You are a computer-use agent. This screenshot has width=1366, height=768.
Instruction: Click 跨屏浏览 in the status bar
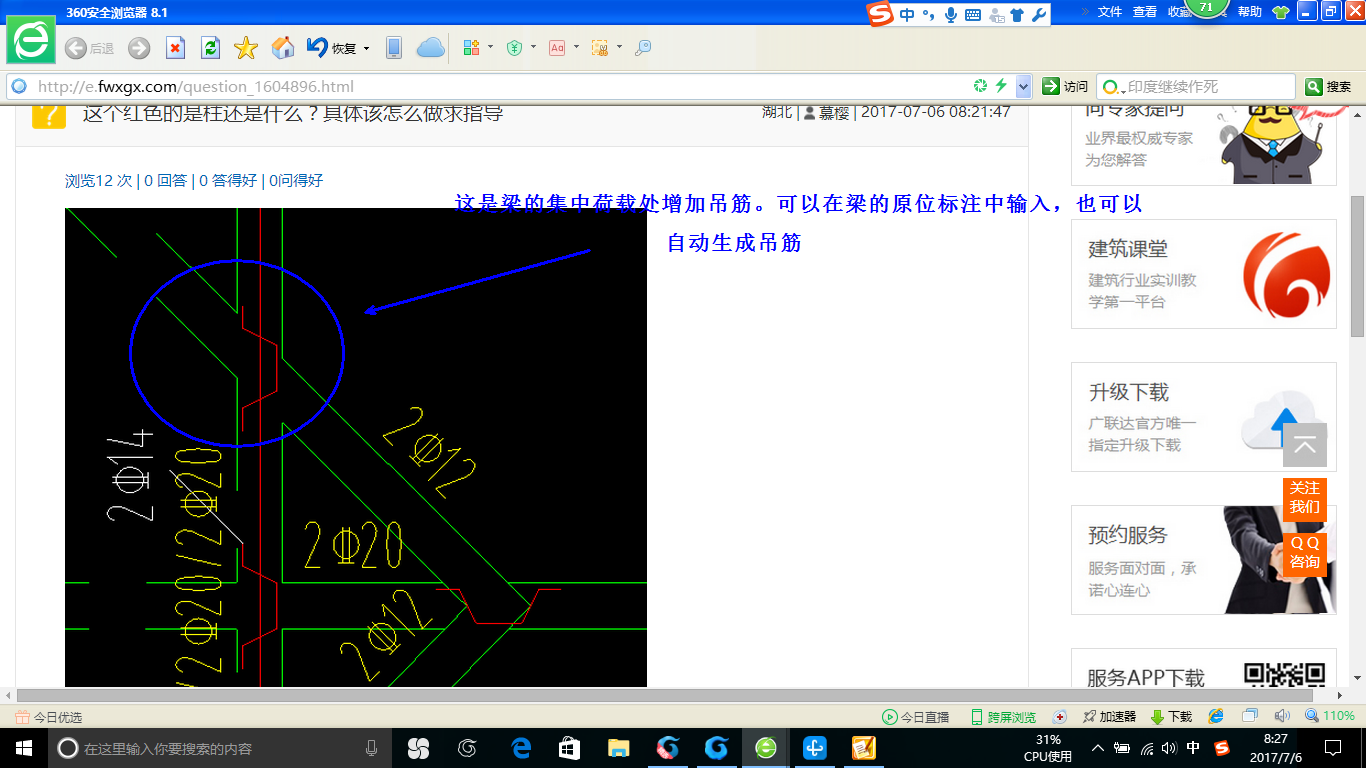pyautogui.click(x=1003, y=717)
